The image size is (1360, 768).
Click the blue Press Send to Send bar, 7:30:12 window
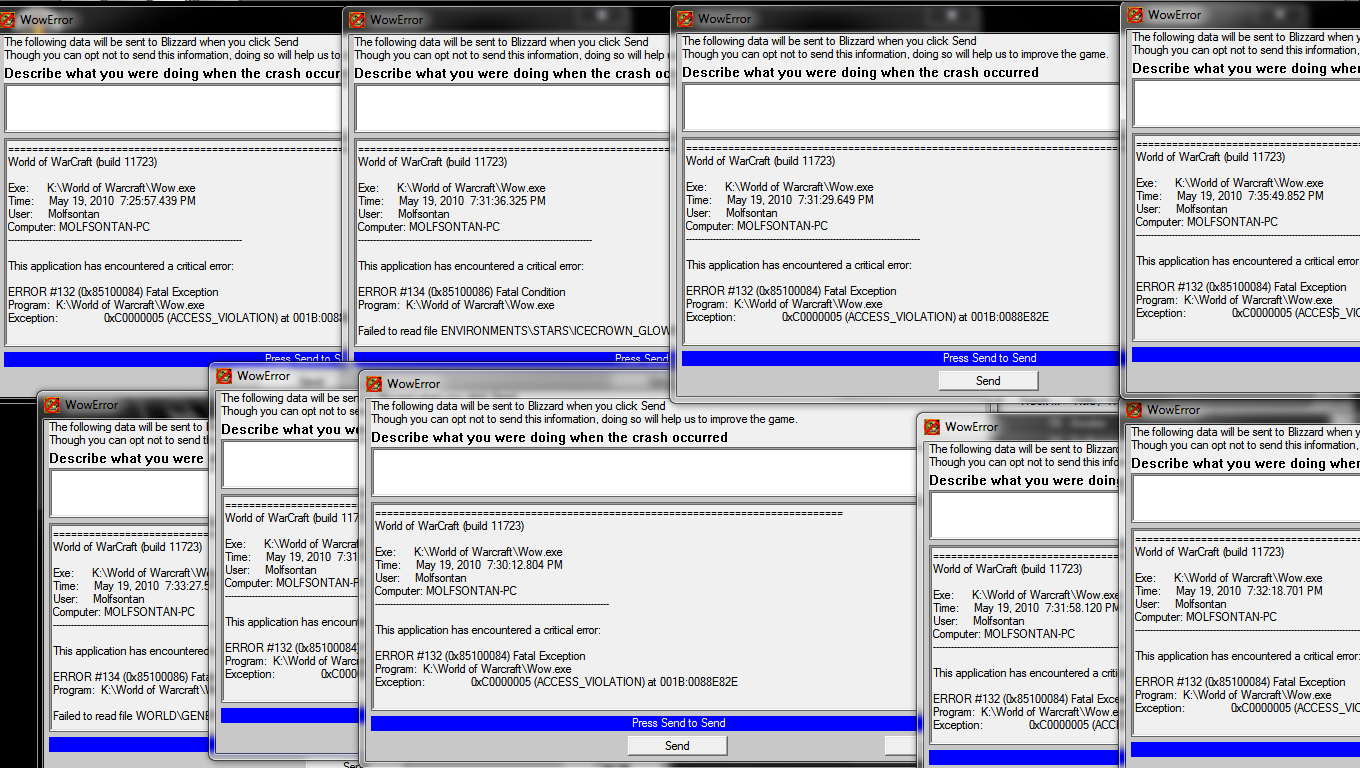point(644,723)
